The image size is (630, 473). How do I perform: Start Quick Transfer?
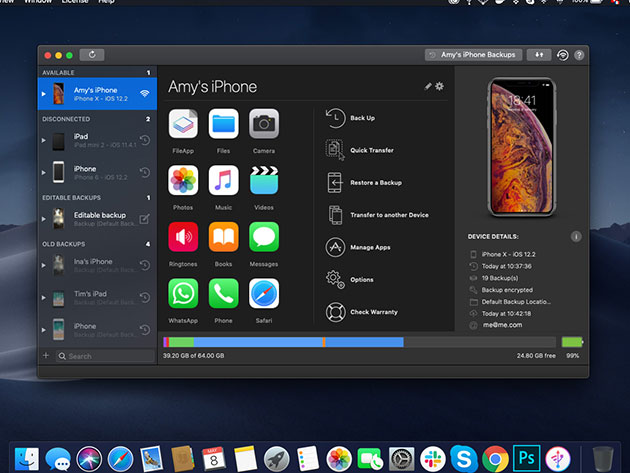(360, 150)
